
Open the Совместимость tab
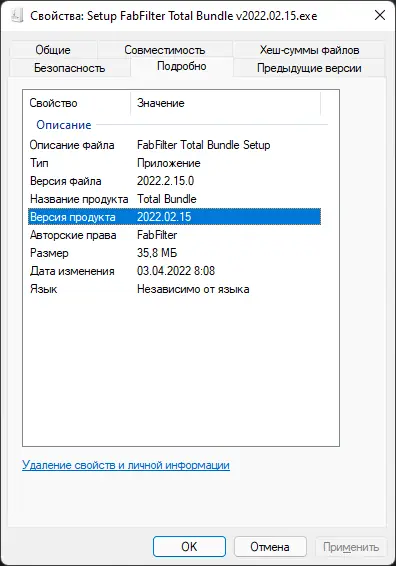coord(165,50)
